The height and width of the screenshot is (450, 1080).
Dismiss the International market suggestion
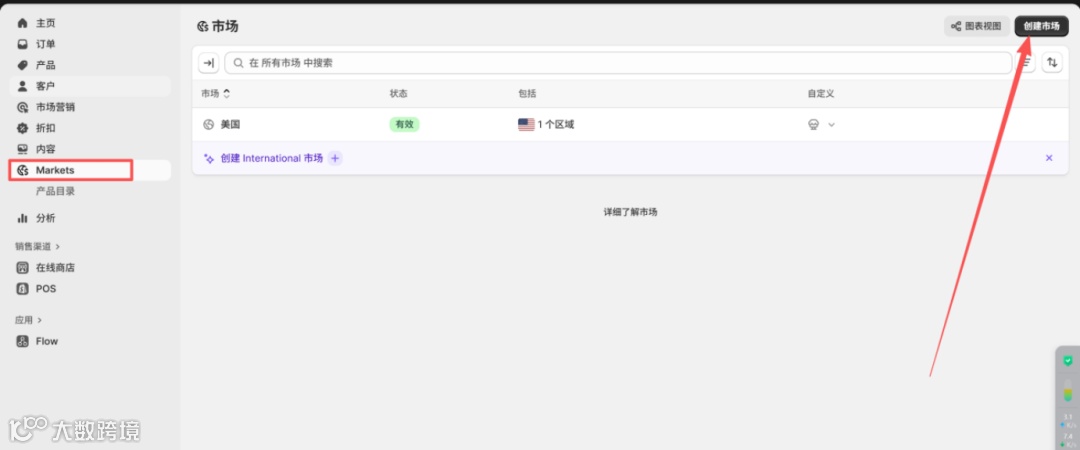pos(1049,158)
